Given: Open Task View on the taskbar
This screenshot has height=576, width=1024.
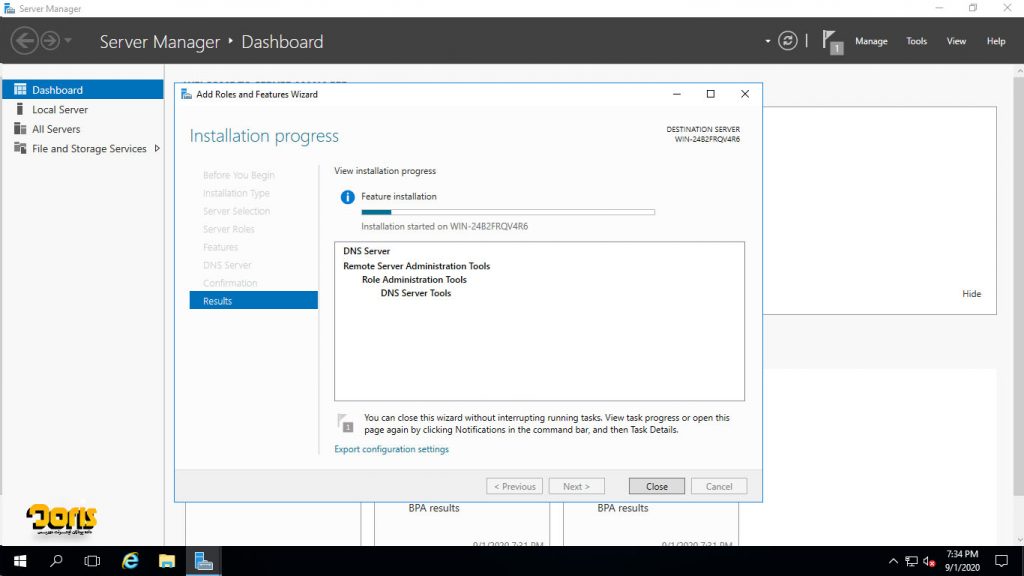Looking at the screenshot, I should 92,561.
